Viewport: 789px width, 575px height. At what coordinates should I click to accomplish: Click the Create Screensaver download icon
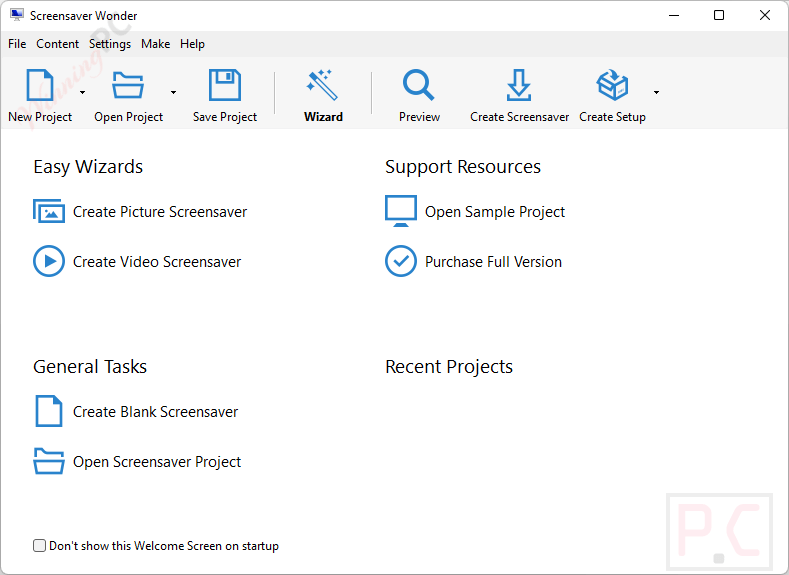click(519, 85)
